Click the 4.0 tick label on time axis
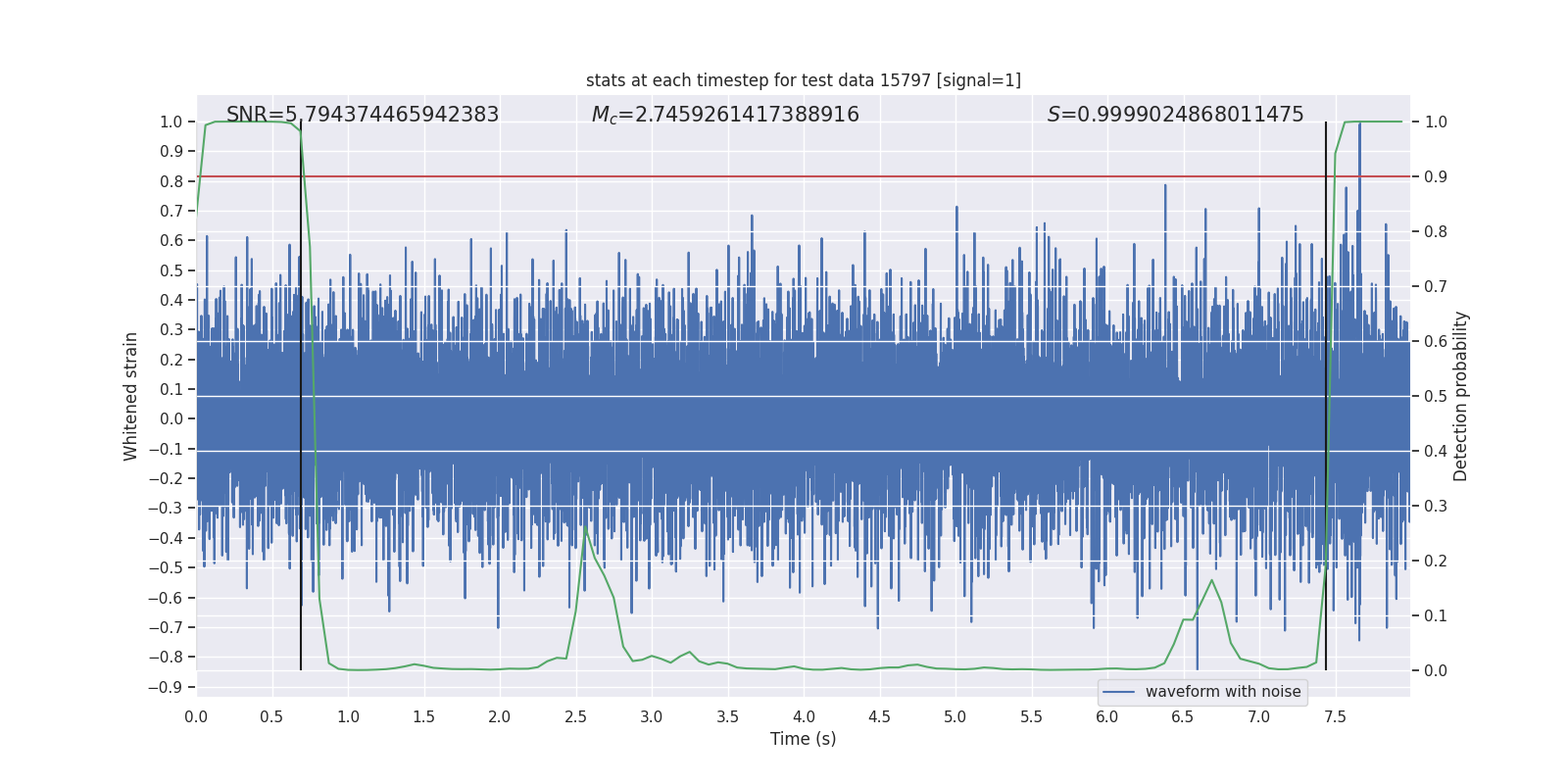This screenshot has width=1568, height=784. click(804, 717)
